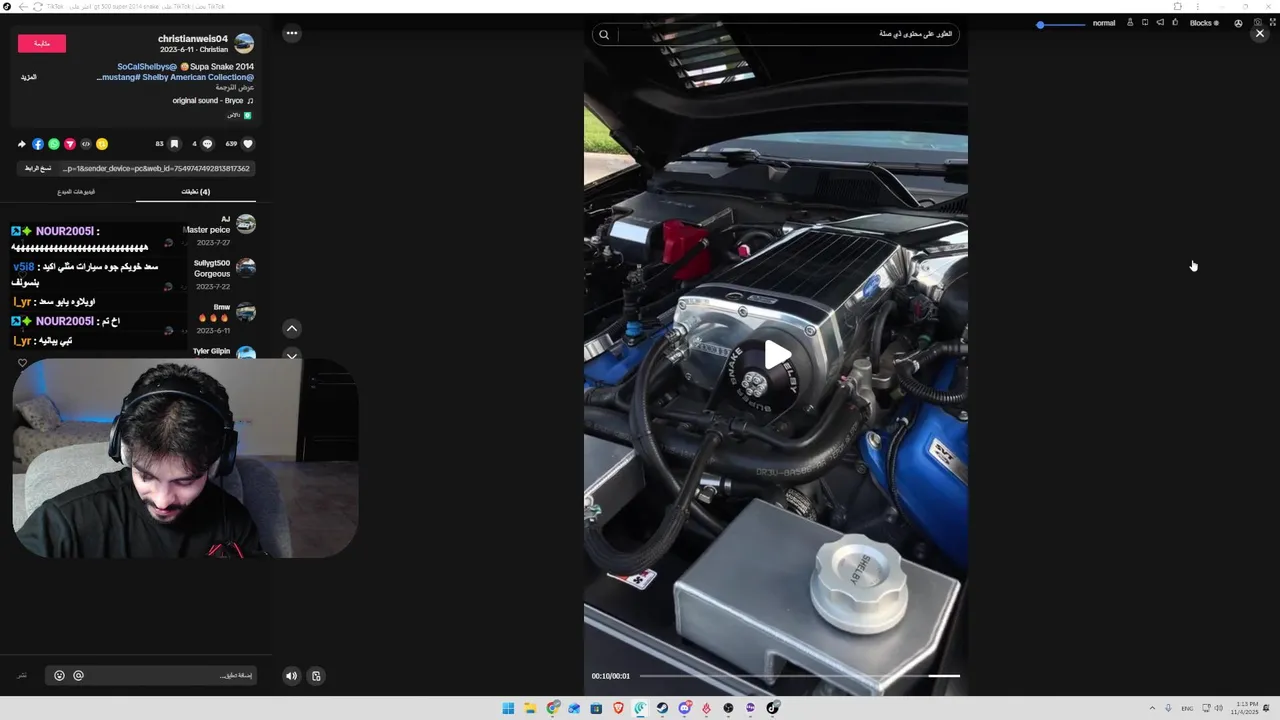Click the @ mention icon in the comment box
The width and height of the screenshot is (1280, 720).
tap(78, 676)
